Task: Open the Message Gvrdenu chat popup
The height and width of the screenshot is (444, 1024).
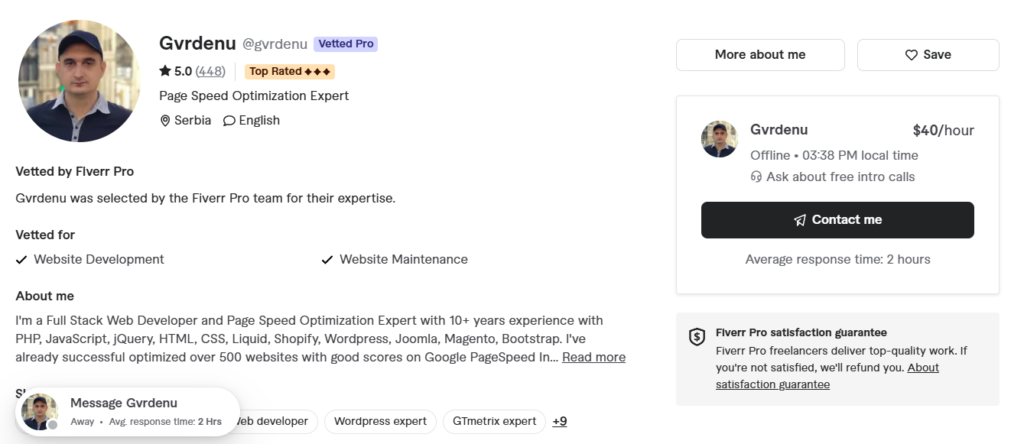Action: click(128, 411)
